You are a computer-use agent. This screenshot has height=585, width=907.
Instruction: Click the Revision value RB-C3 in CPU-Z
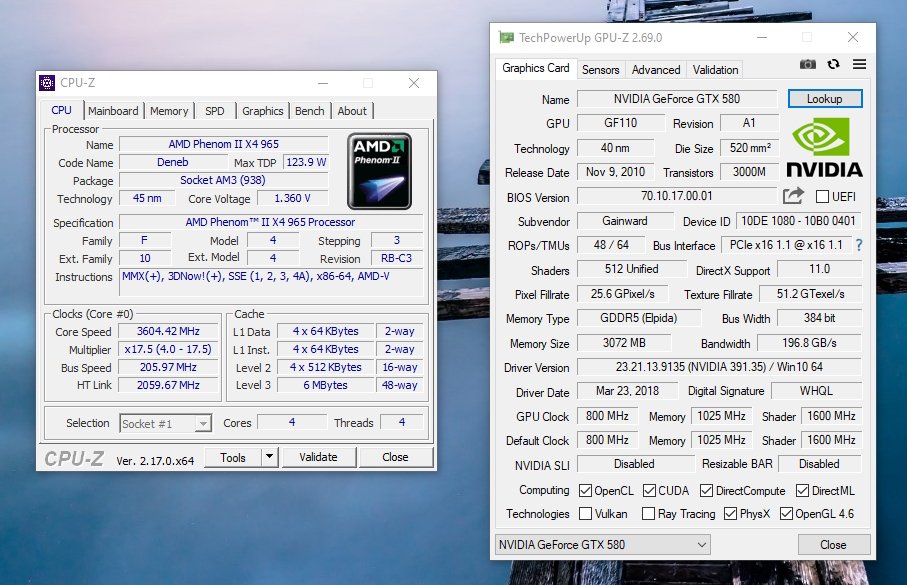[x=397, y=258]
